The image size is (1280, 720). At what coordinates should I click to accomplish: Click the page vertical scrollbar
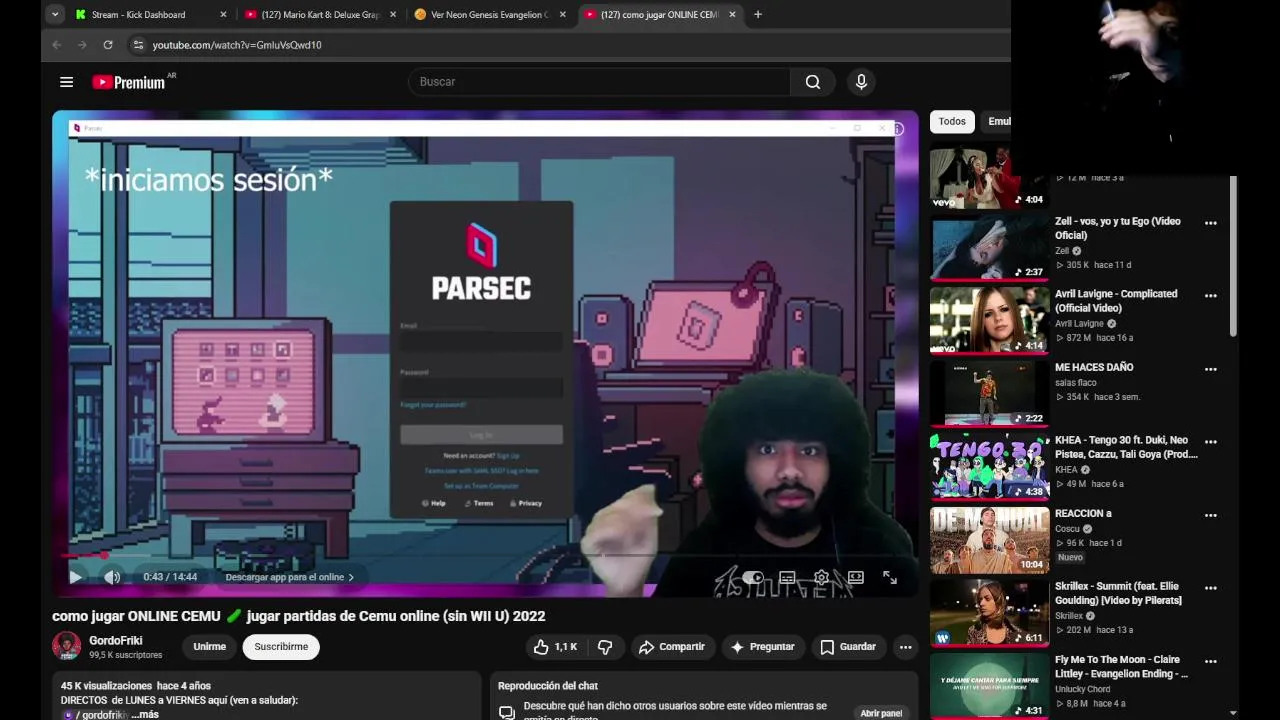pos(1233,256)
